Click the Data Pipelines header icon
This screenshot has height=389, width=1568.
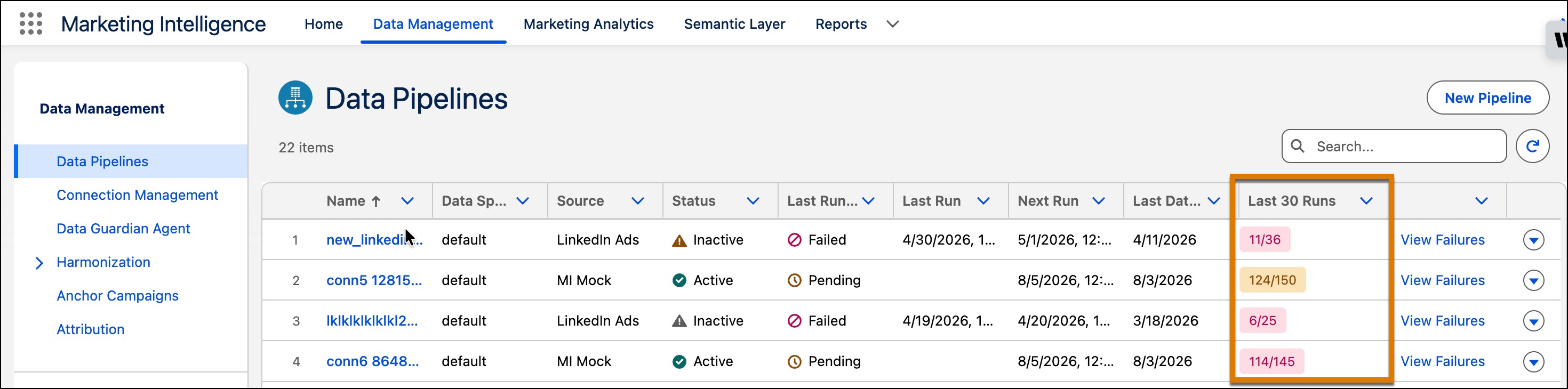[295, 98]
